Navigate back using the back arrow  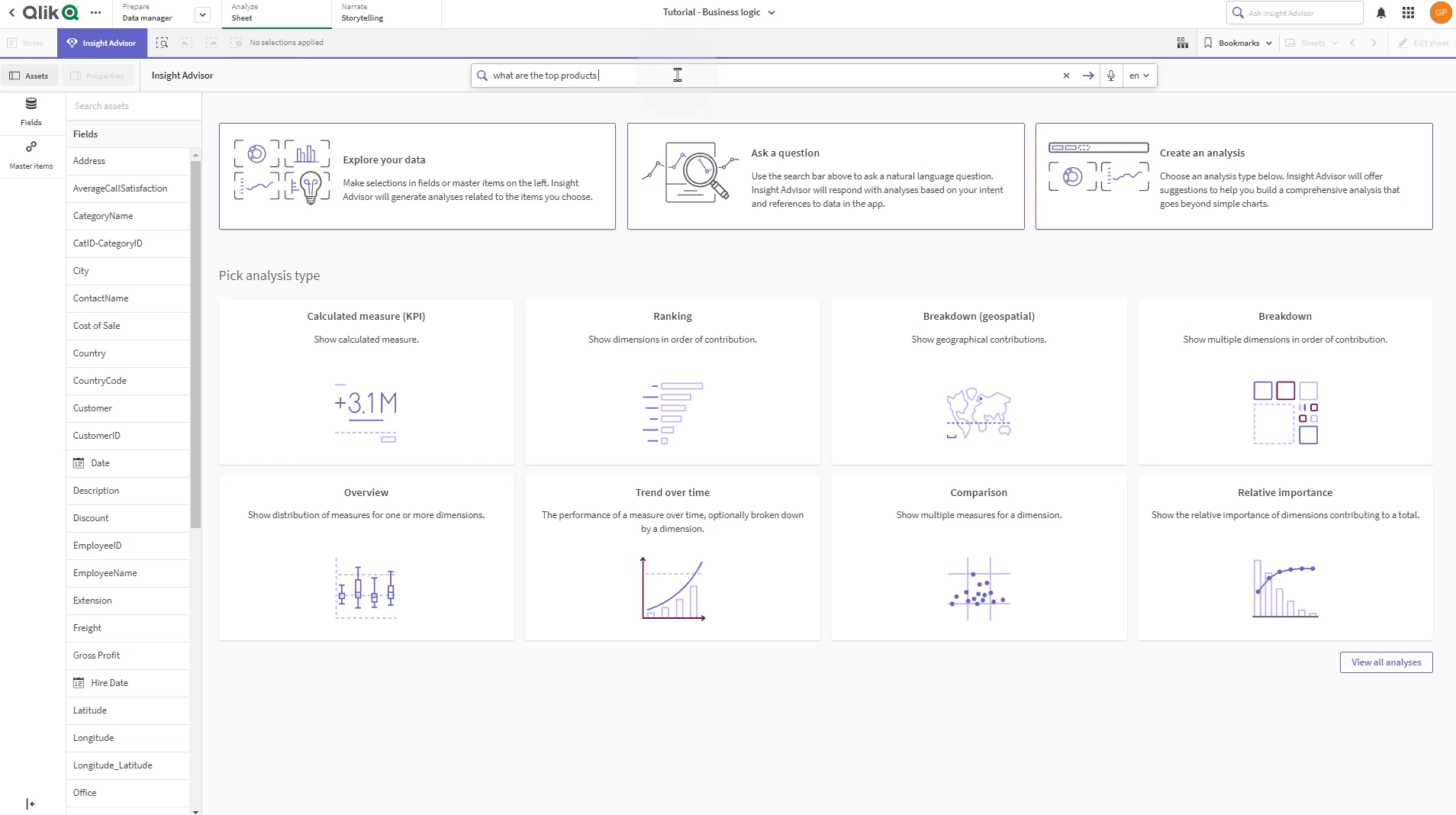point(11,12)
